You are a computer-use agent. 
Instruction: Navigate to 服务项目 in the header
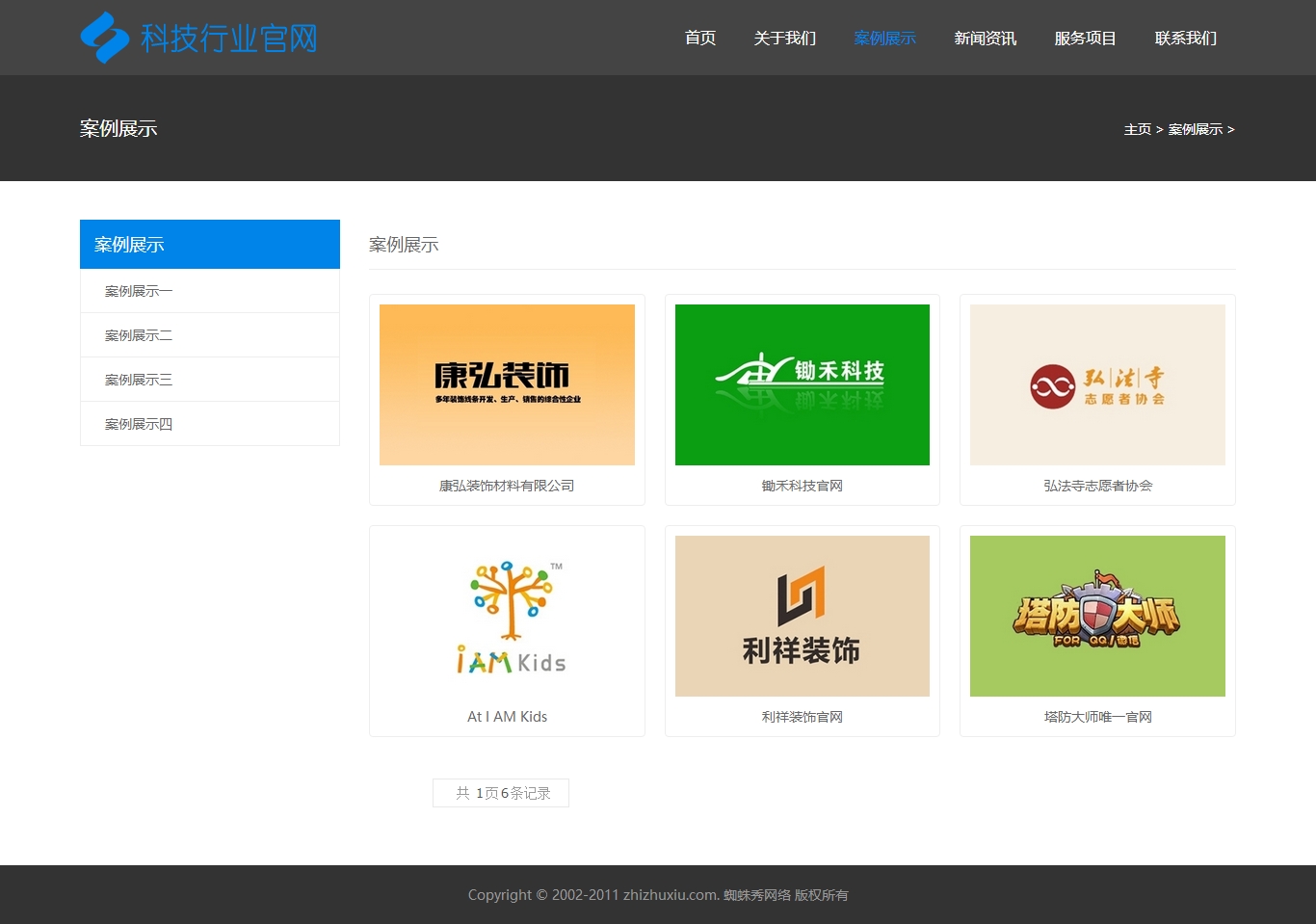[1085, 38]
